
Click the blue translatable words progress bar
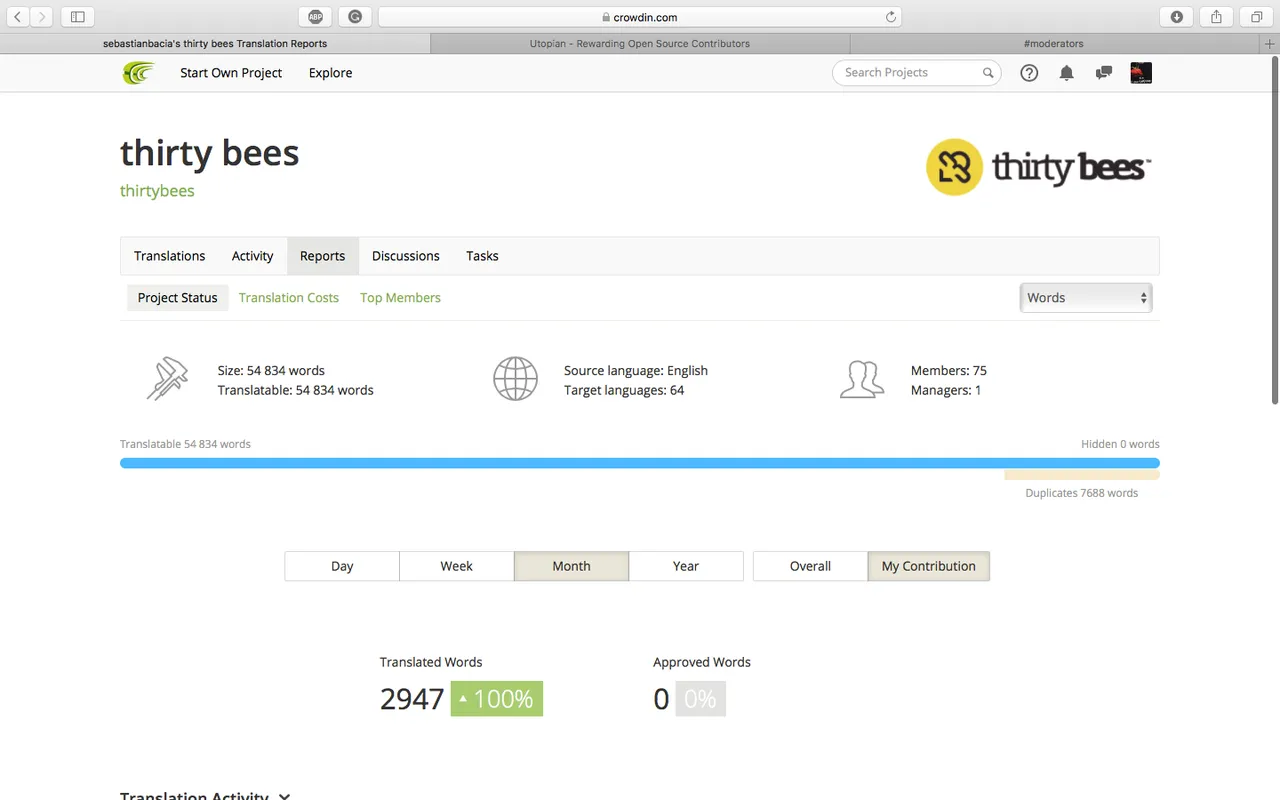click(640, 463)
